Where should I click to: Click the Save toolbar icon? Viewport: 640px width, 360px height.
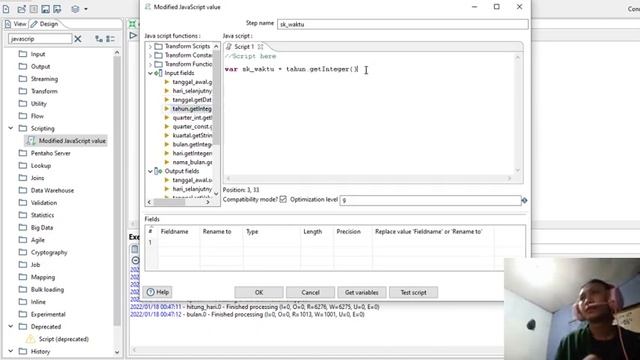(x=45, y=9)
